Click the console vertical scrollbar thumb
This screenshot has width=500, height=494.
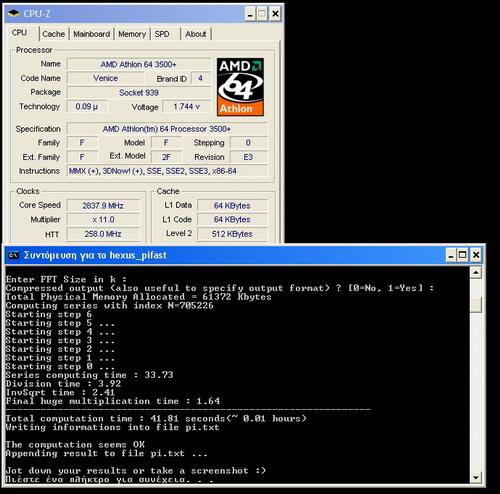(x=476, y=304)
